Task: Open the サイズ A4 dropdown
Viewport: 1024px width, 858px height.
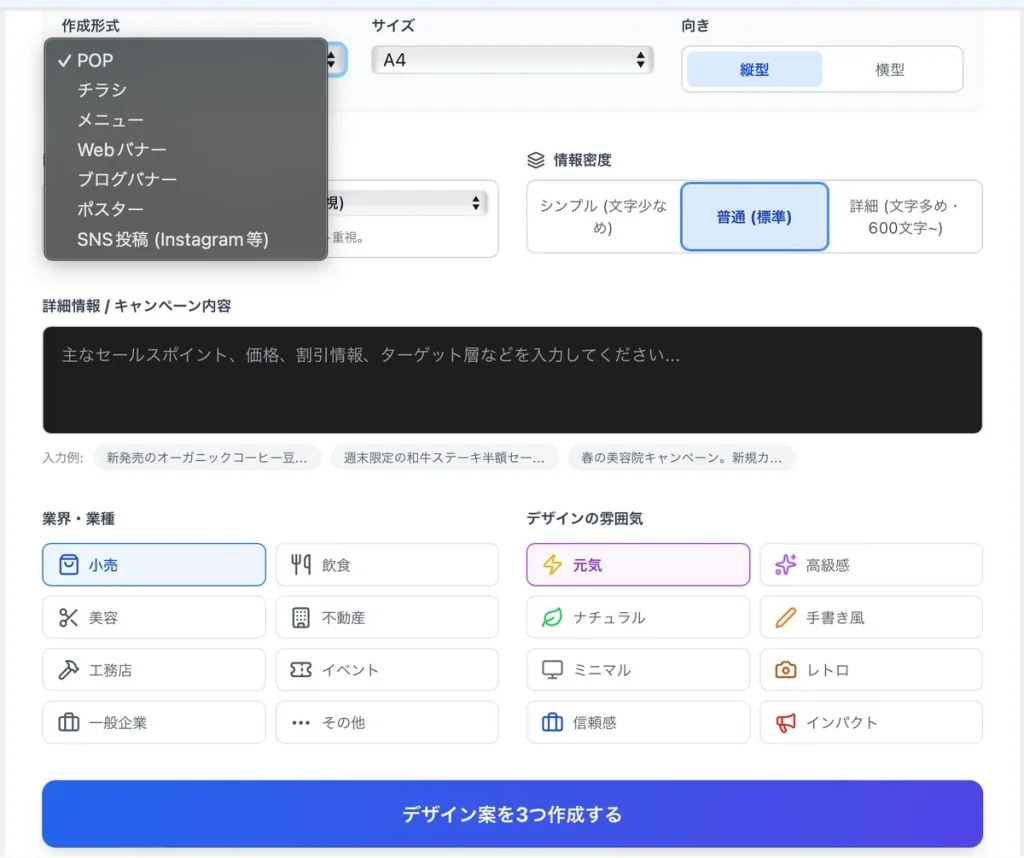Action: 512,60
